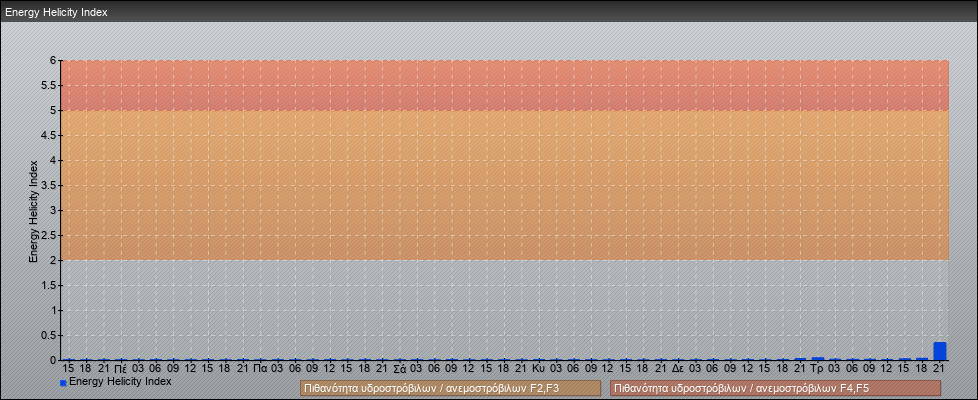Click the blue Energy Helicity Index legend marker

tap(63, 382)
